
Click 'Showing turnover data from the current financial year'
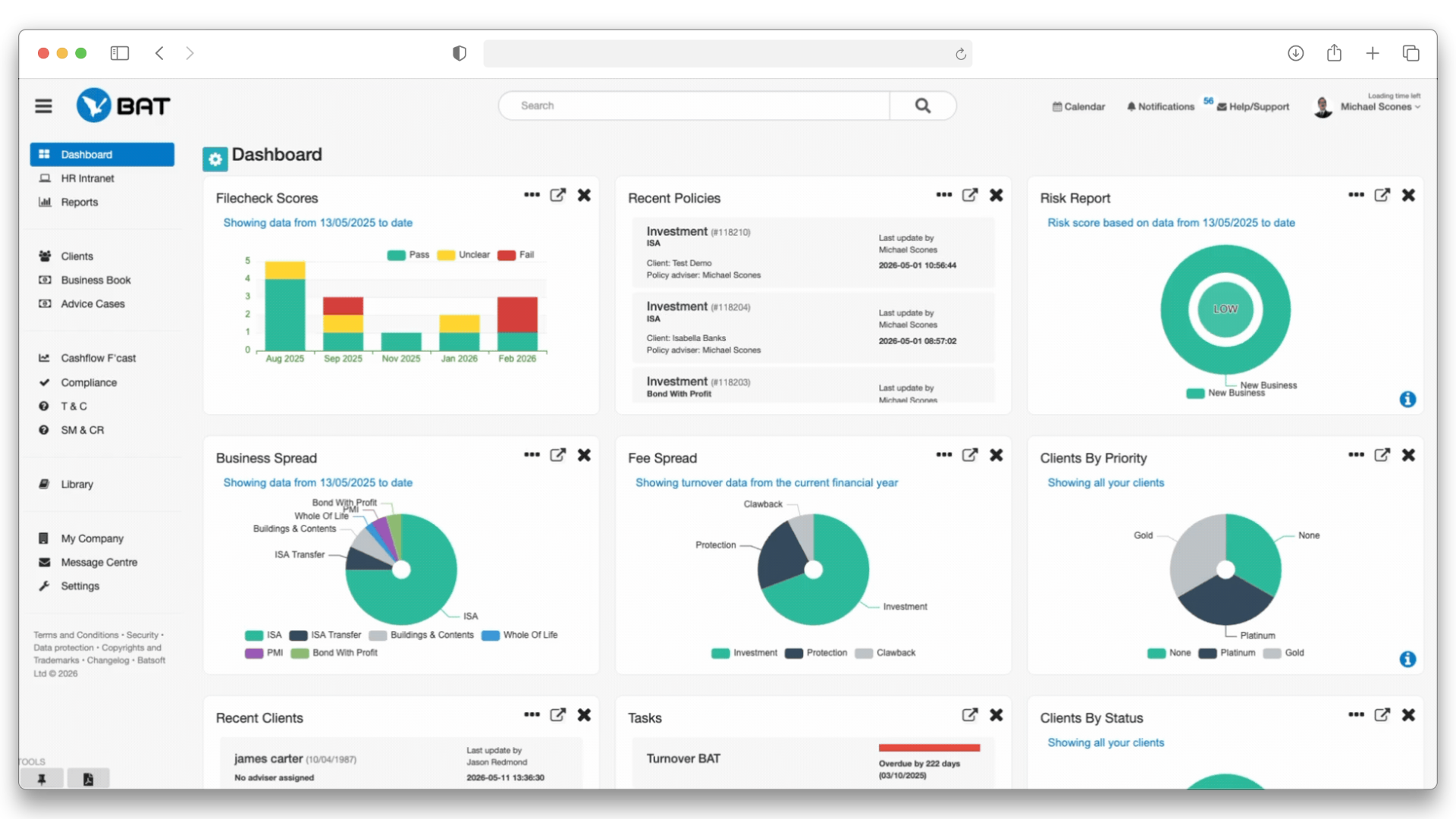point(766,483)
